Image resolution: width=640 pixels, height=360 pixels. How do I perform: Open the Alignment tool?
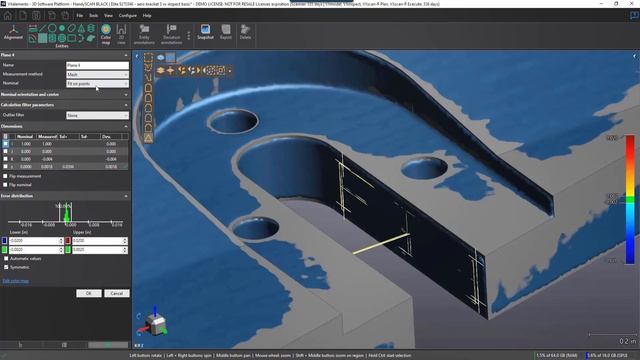[x=13, y=32]
